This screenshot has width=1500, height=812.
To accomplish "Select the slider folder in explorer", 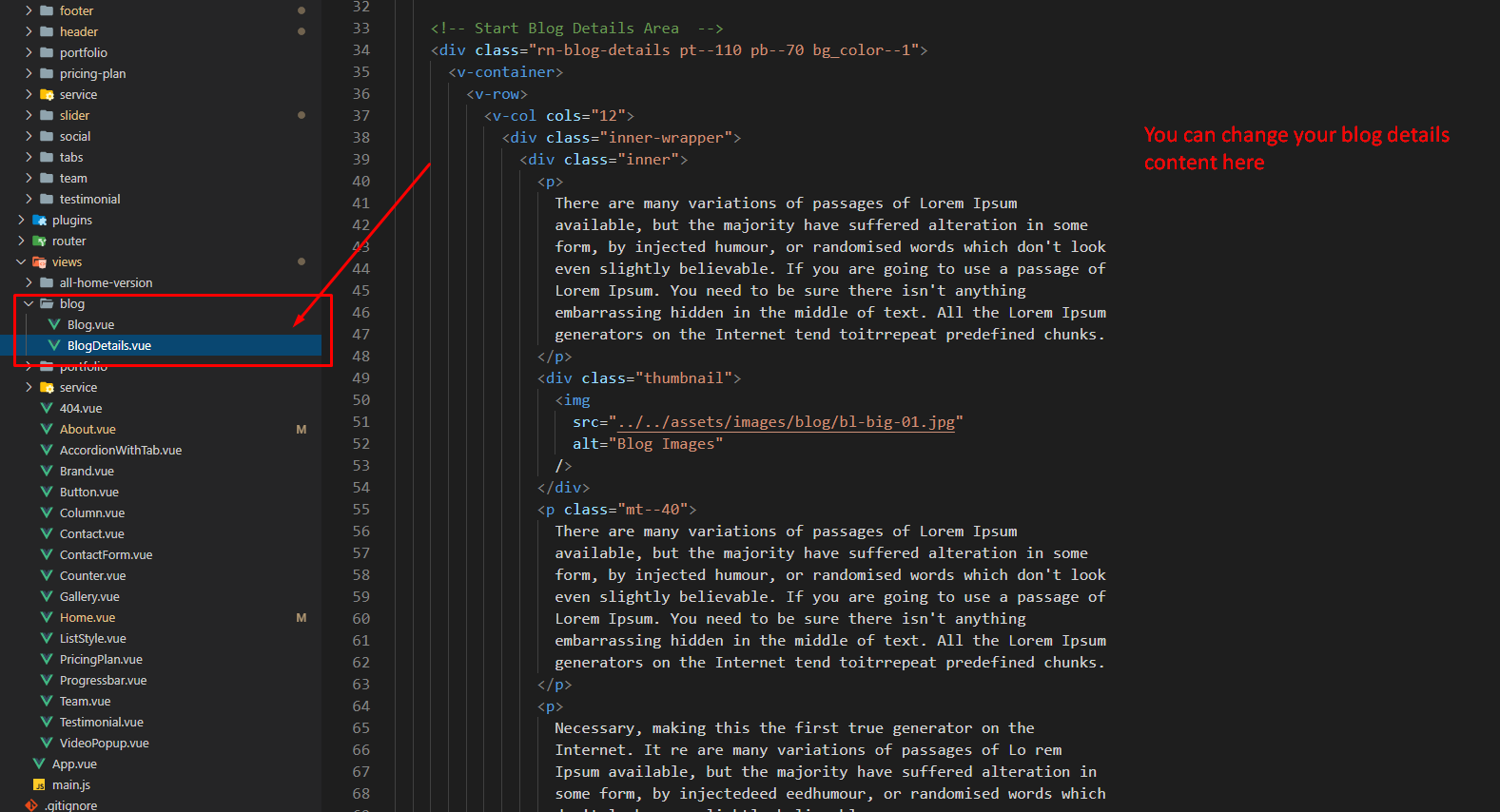I will (x=74, y=116).
